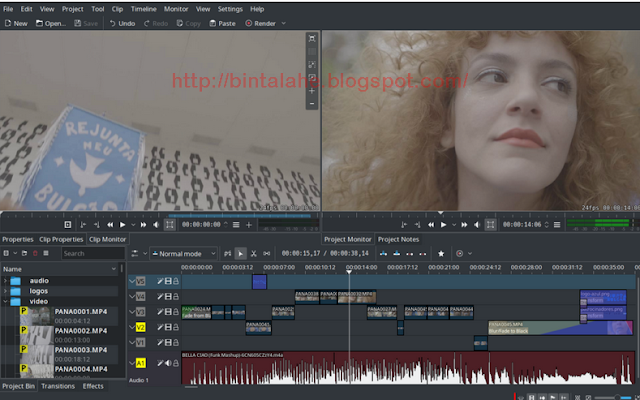Hide video on track V2
The height and width of the screenshot is (400, 640).
pos(168,327)
